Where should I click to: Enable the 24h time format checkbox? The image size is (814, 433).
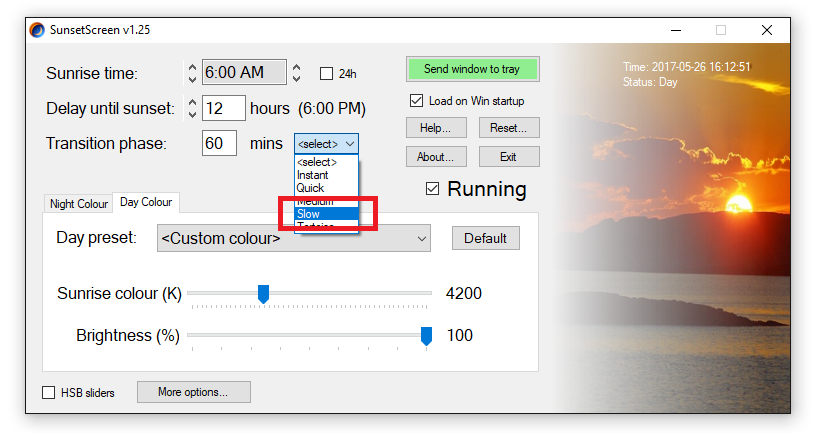coord(326,74)
